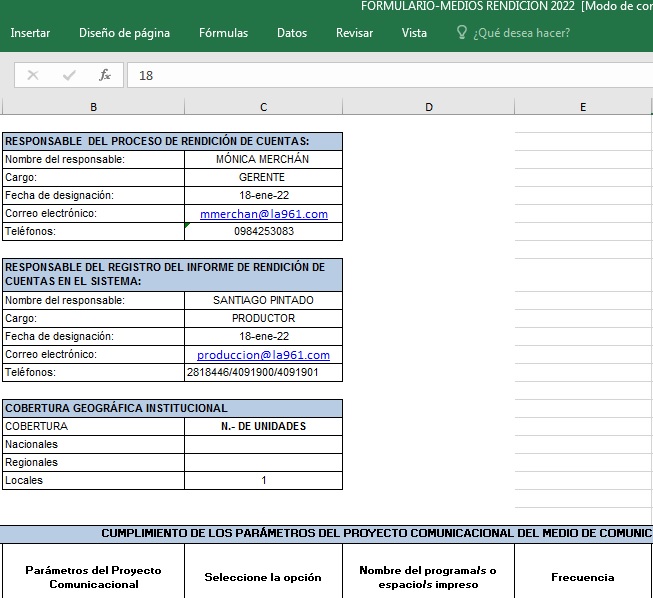Click the Locales unit count cell
Image resolution: width=653 pixels, height=598 pixels.
pos(263,481)
